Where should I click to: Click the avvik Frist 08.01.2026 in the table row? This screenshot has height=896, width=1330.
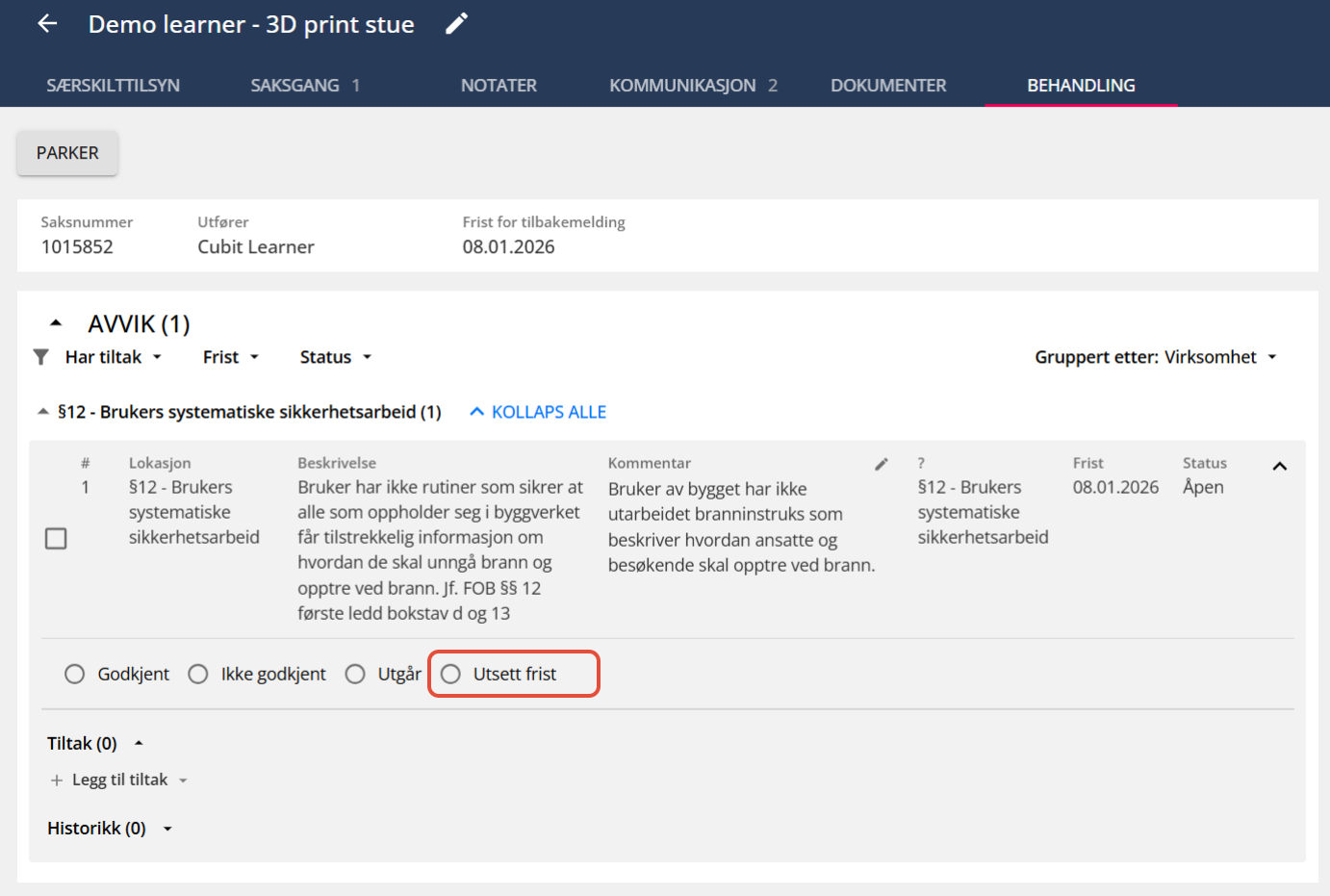pos(1115,487)
